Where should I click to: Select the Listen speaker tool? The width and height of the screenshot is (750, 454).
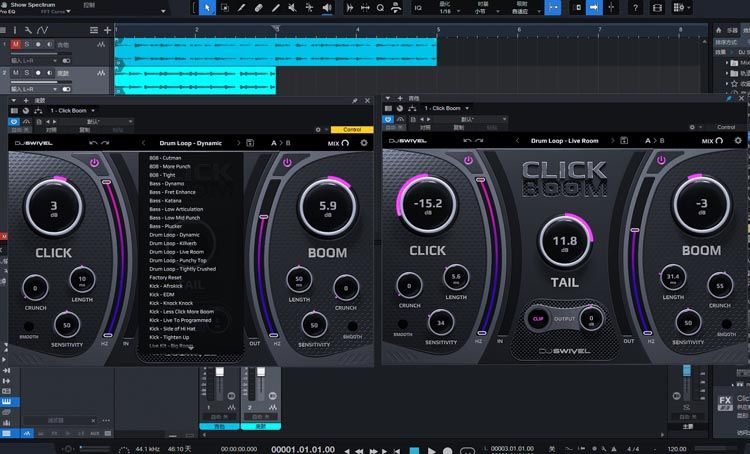pos(327,8)
